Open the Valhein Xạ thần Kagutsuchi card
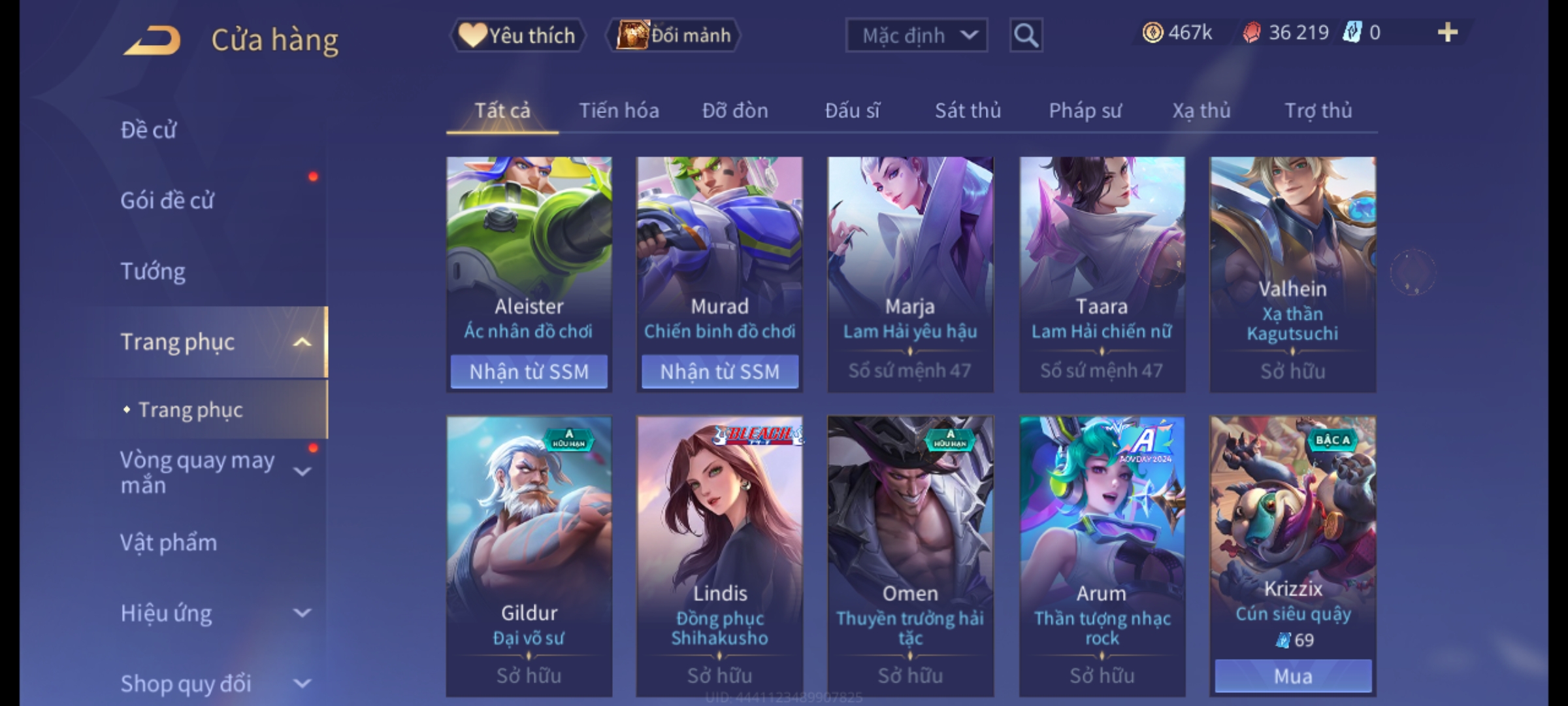 [1293, 274]
